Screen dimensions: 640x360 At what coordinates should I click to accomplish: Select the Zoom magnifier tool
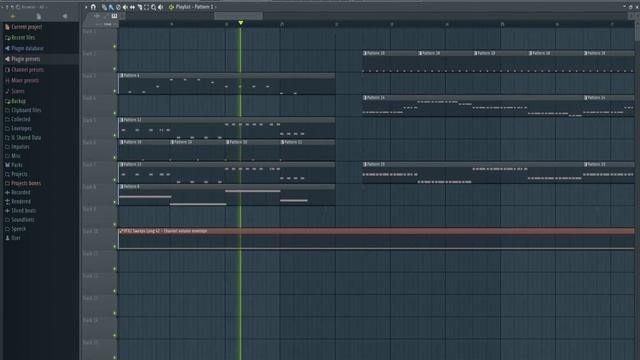(153, 7)
